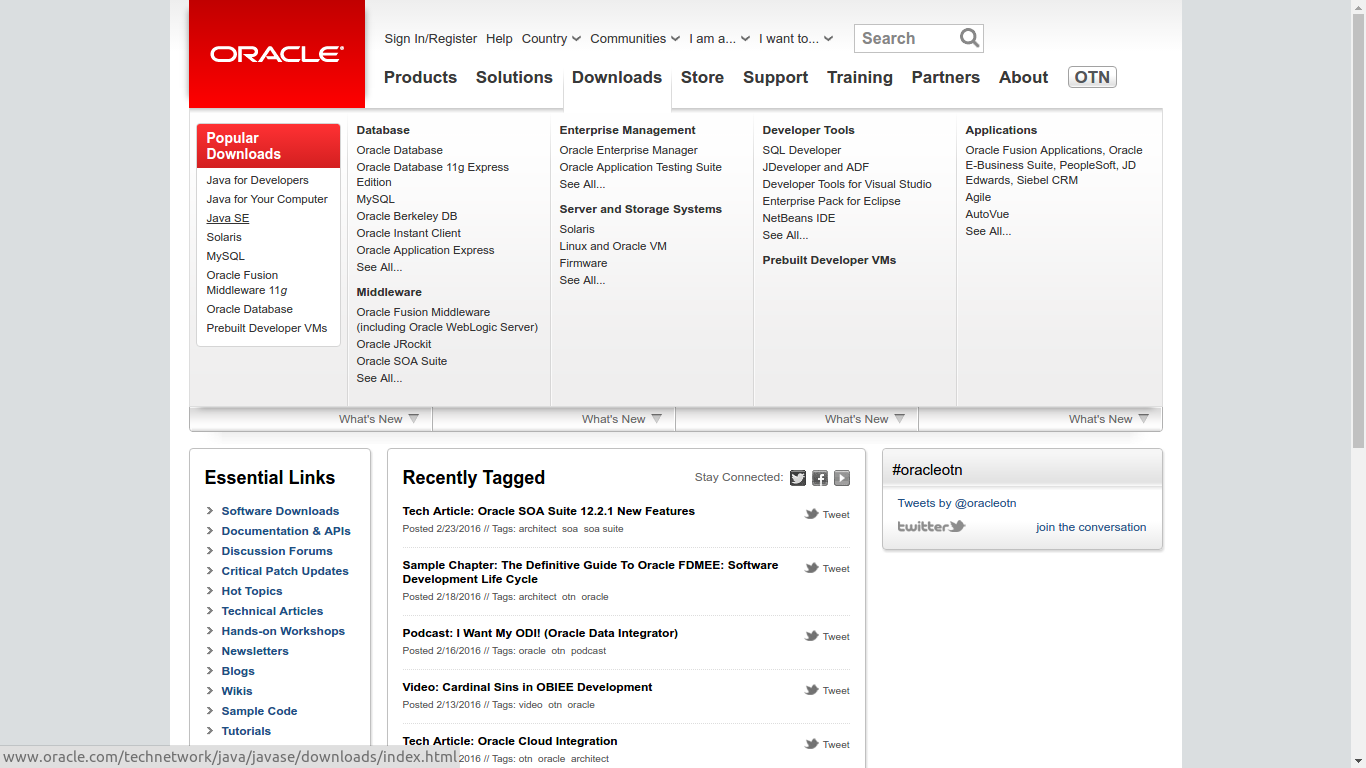Click Sign In/Register link
The image size is (1366, 768).
[431, 39]
